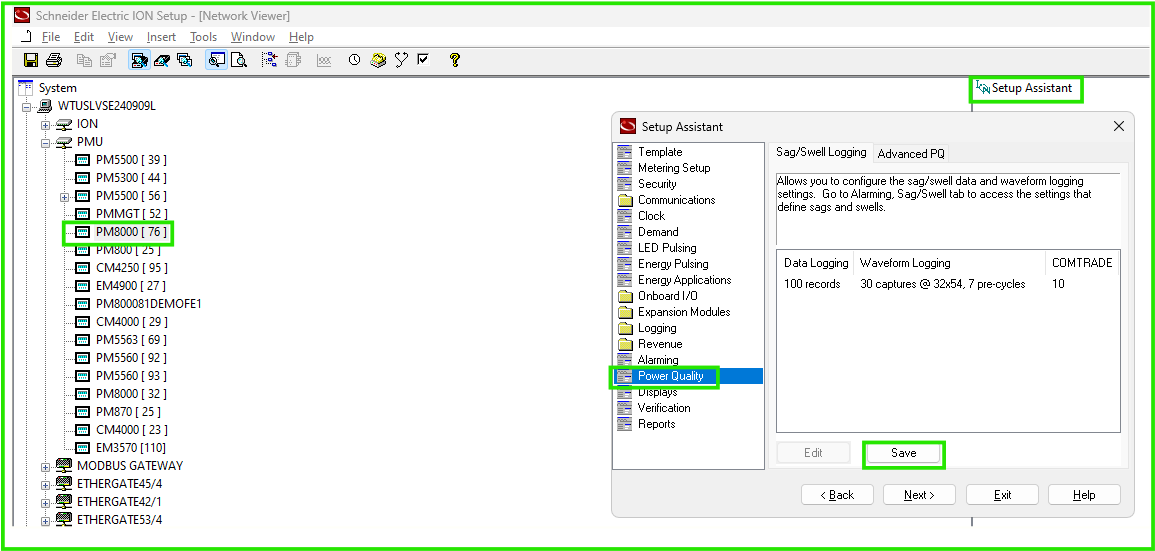
Task: Click the COMTRADE column header
Action: (x=1082, y=263)
